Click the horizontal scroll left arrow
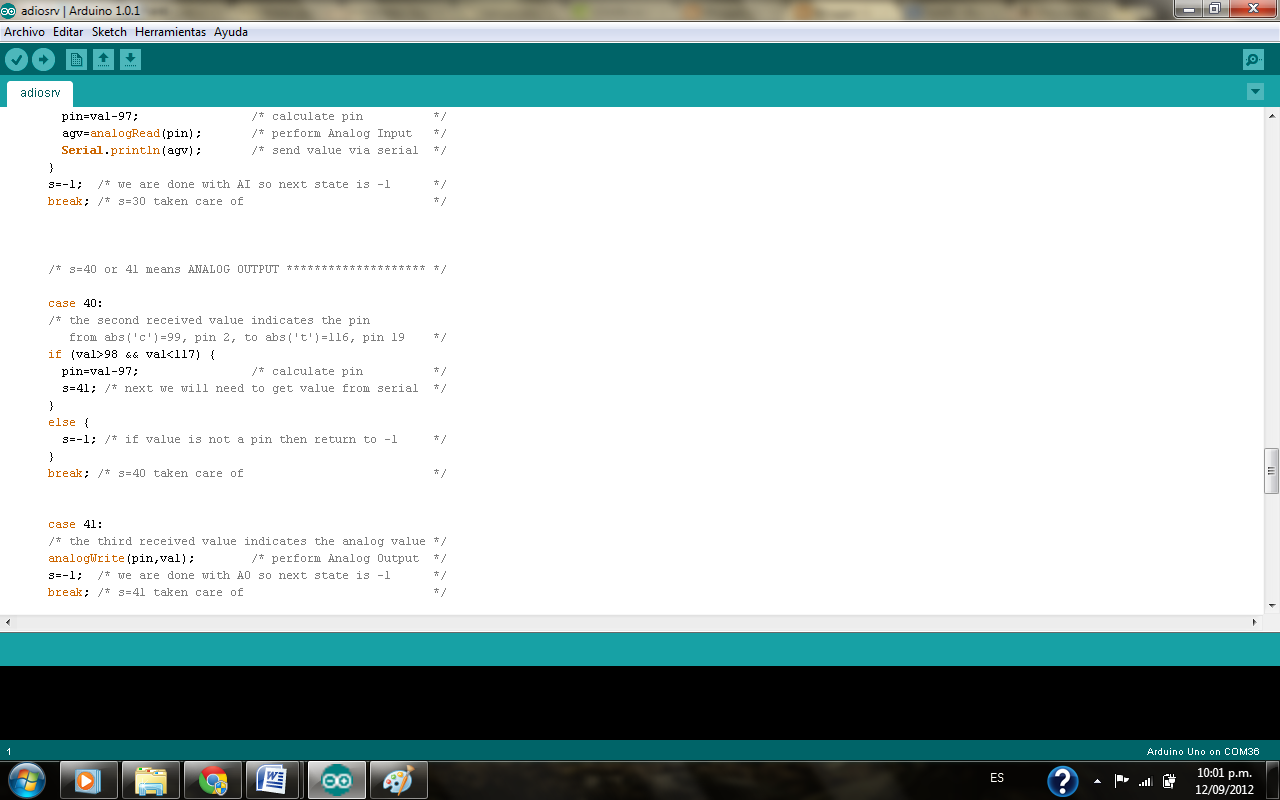The height and width of the screenshot is (800, 1280). coord(8,622)
